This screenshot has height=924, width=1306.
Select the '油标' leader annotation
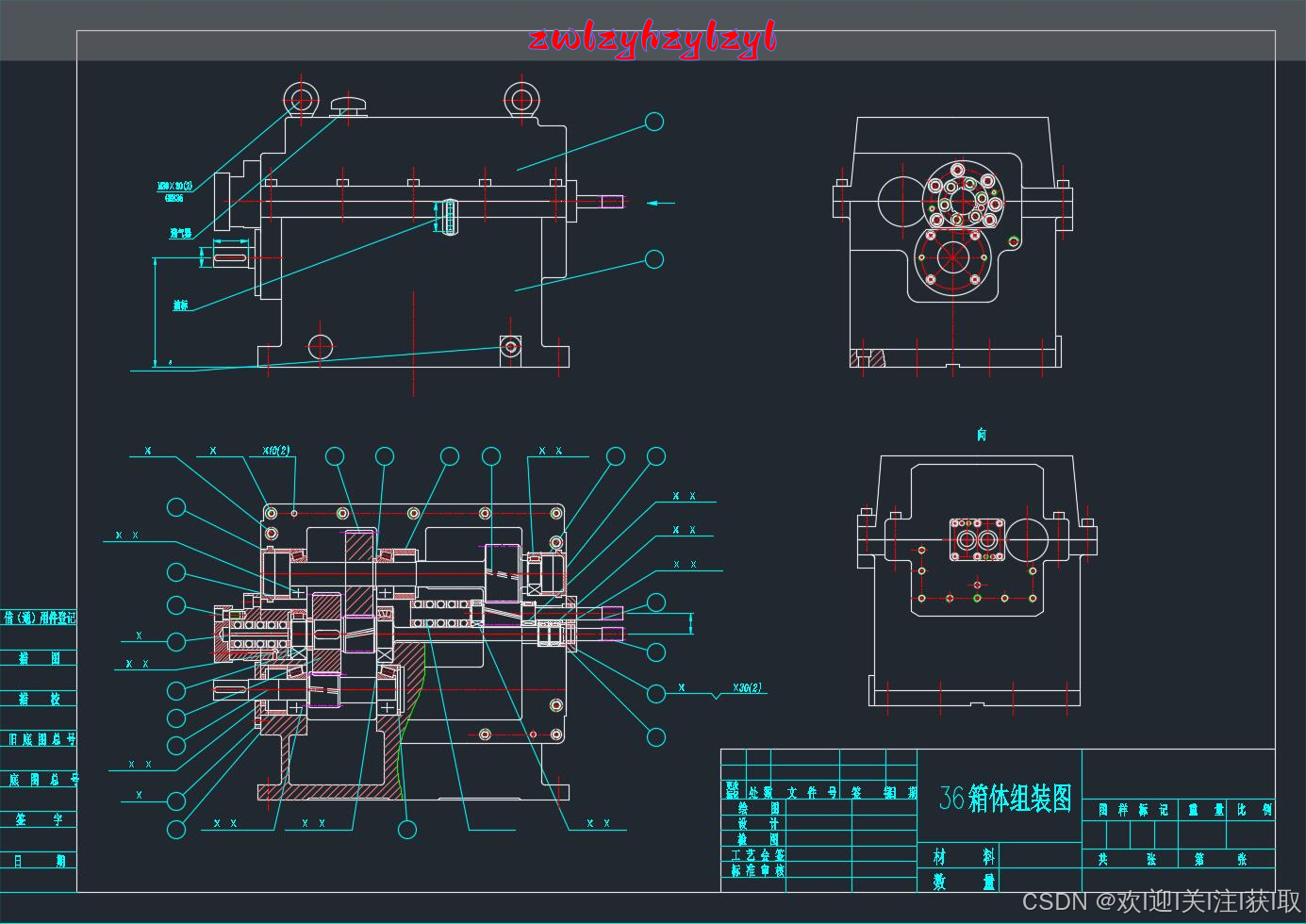pyautogui.click(x=180, y=305)
